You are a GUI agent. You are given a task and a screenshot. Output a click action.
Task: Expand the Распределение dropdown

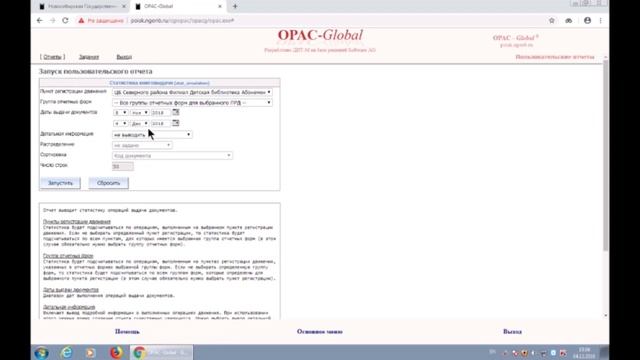click(x=142, y=145)
